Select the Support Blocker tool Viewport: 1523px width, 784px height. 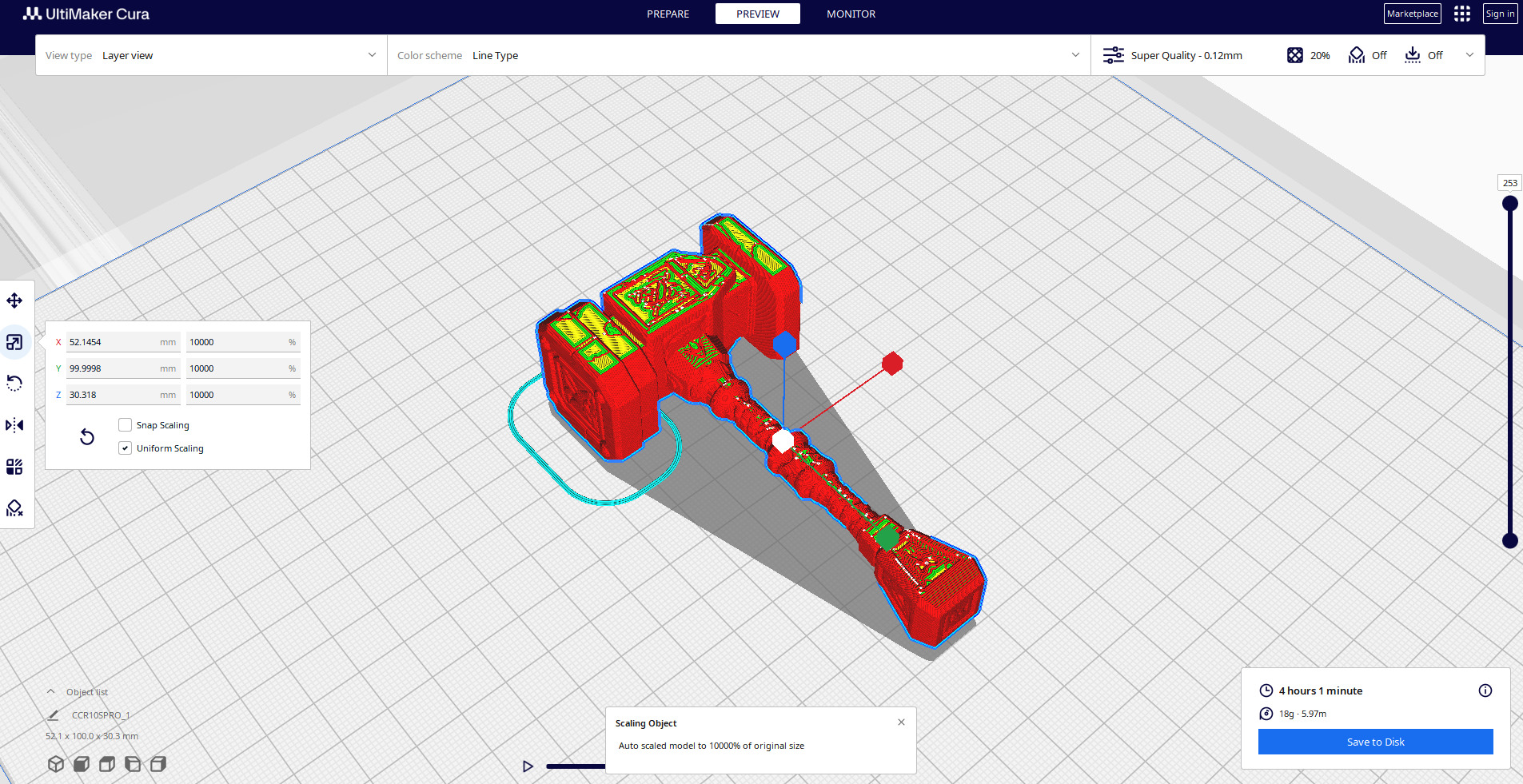14,508
